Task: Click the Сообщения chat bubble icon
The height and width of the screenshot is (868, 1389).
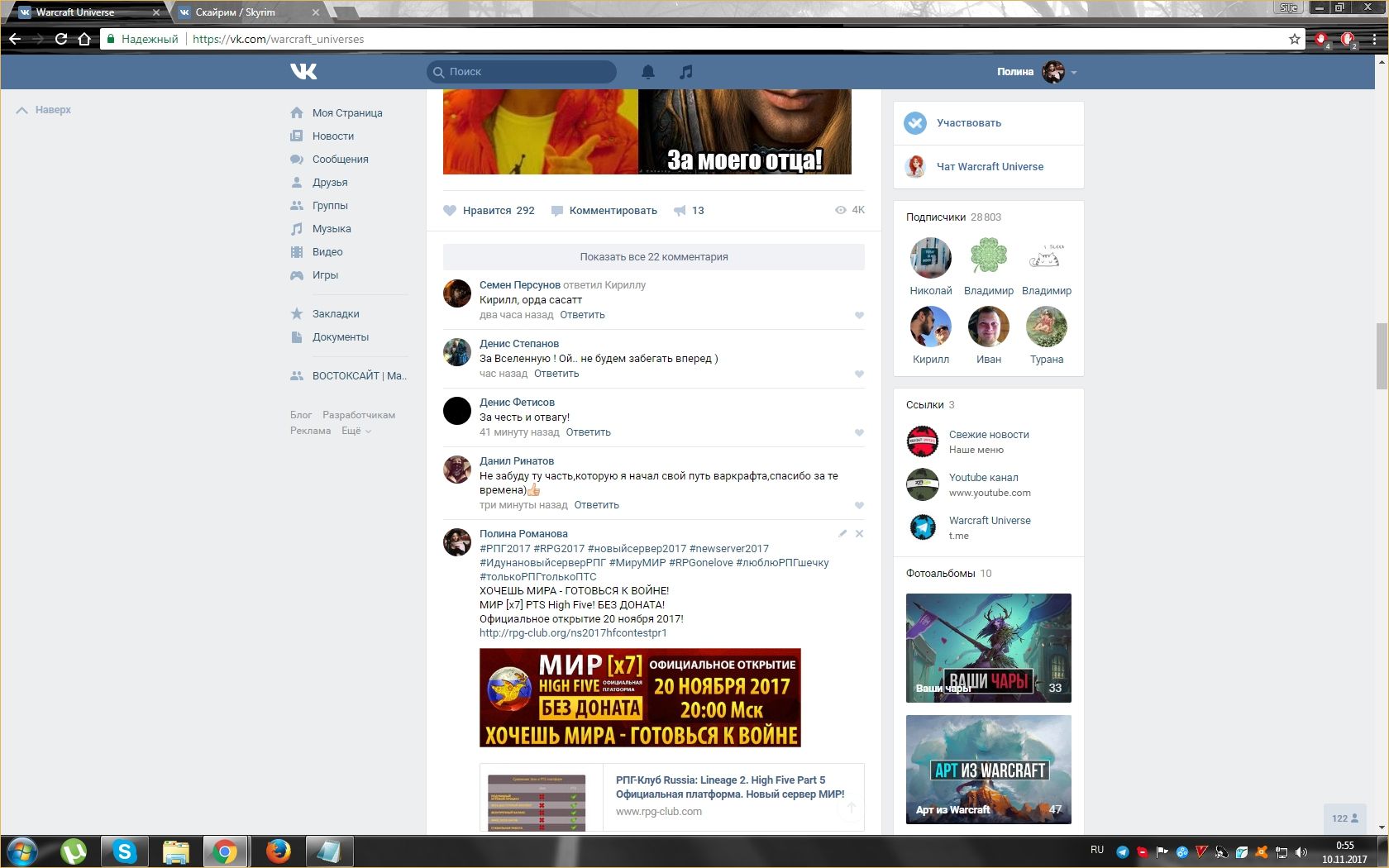Action: point(297,160)
